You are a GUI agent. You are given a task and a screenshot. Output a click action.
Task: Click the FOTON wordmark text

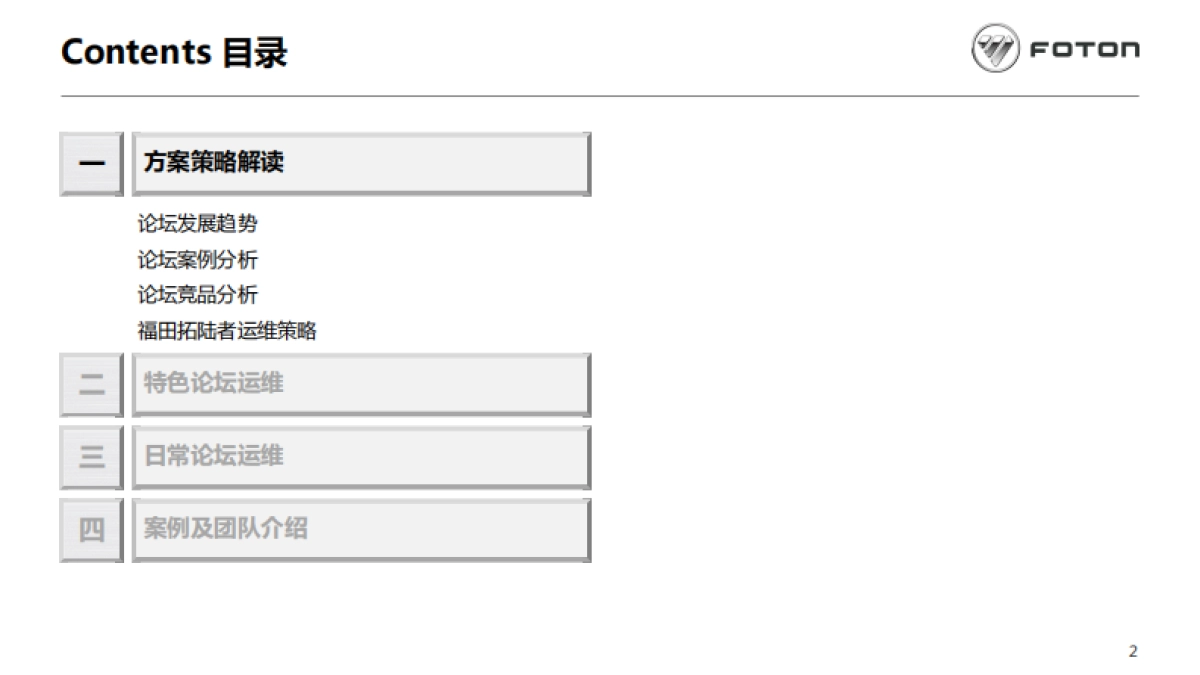[x=1084, y=50]
